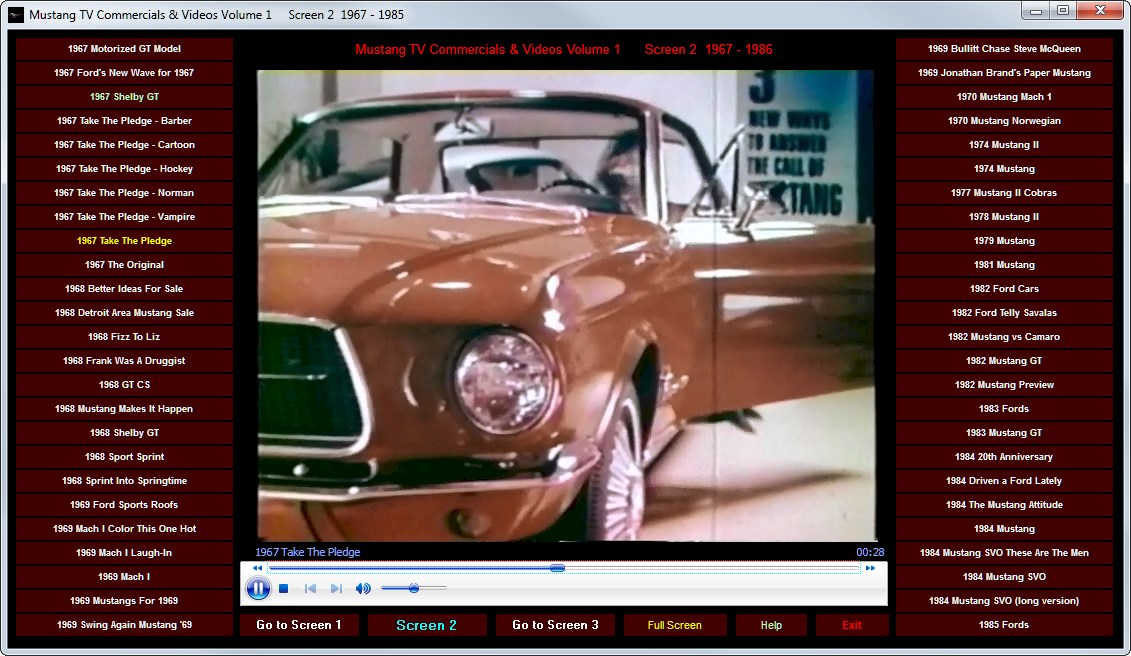Click the rewind arrows on the seek bar
The height and width of the screenshot is (656, 1131).
click(258, 568)
